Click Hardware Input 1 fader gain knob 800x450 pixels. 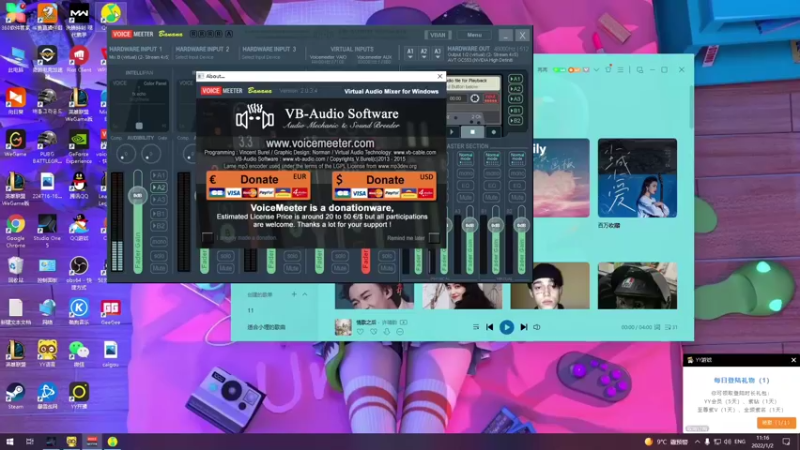(137, 195)
